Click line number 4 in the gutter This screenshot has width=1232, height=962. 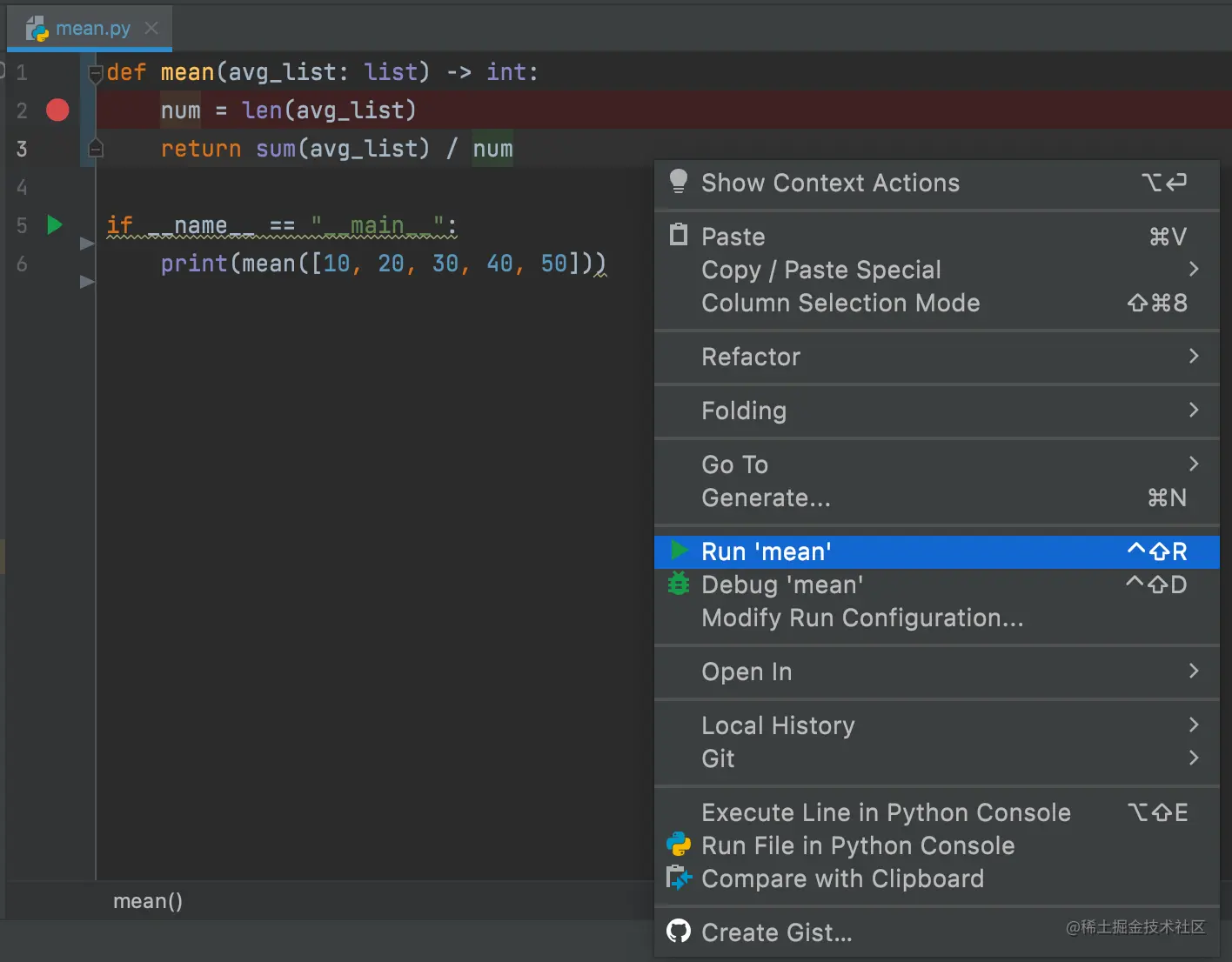tap(22, 187)
